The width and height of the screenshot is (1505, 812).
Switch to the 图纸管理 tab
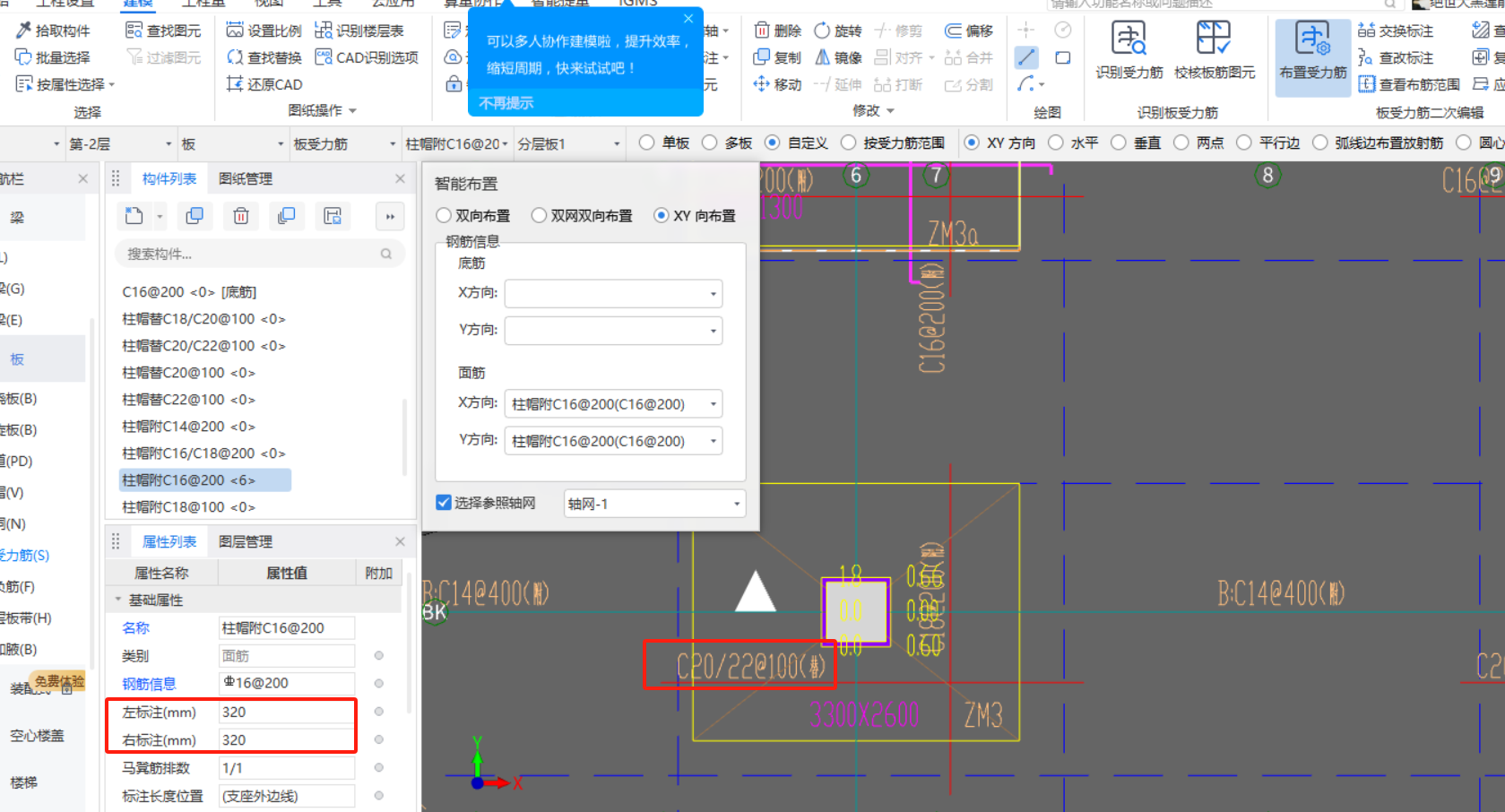(x=246, y=178)
